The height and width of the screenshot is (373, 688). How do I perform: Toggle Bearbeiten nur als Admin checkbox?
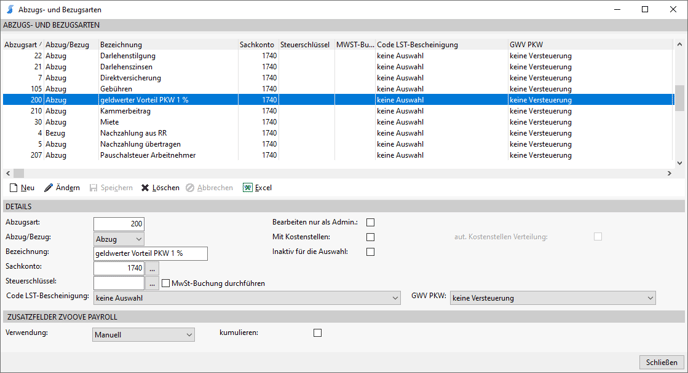[370, 222]
